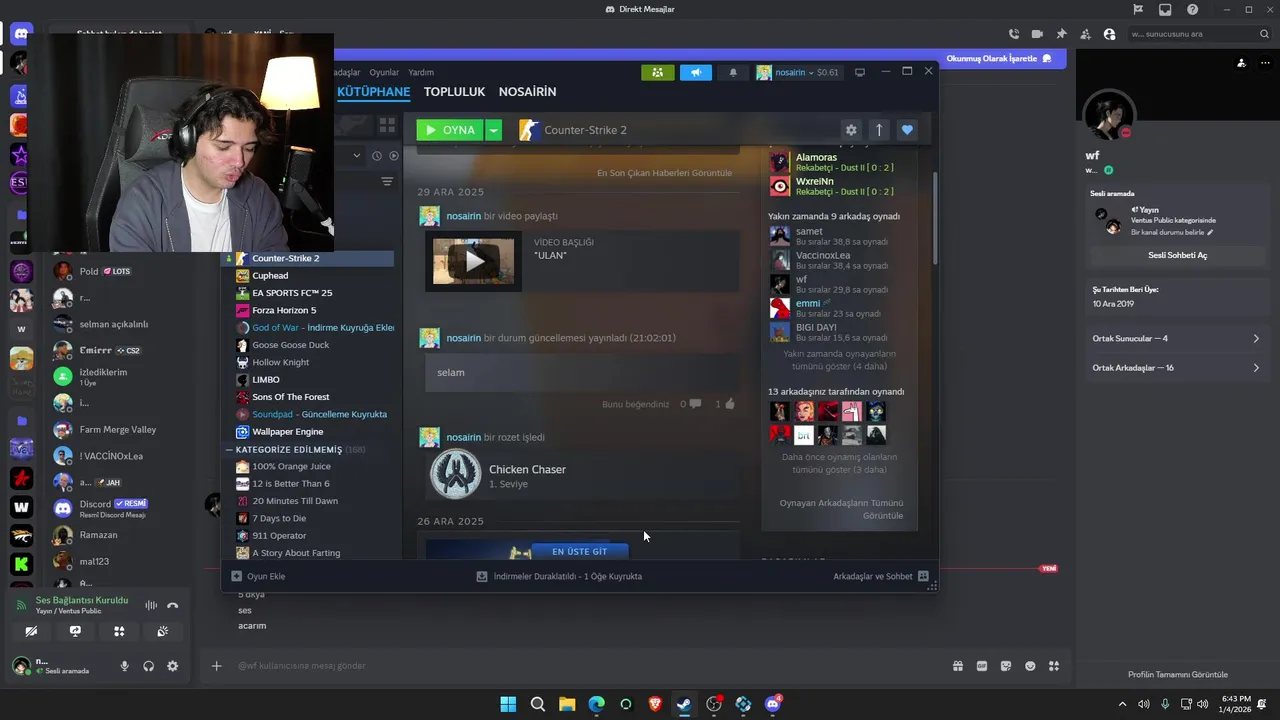Screen dimensions: 1280x720
Task: Open Discord emoji picker
Action: [1030, 666]
